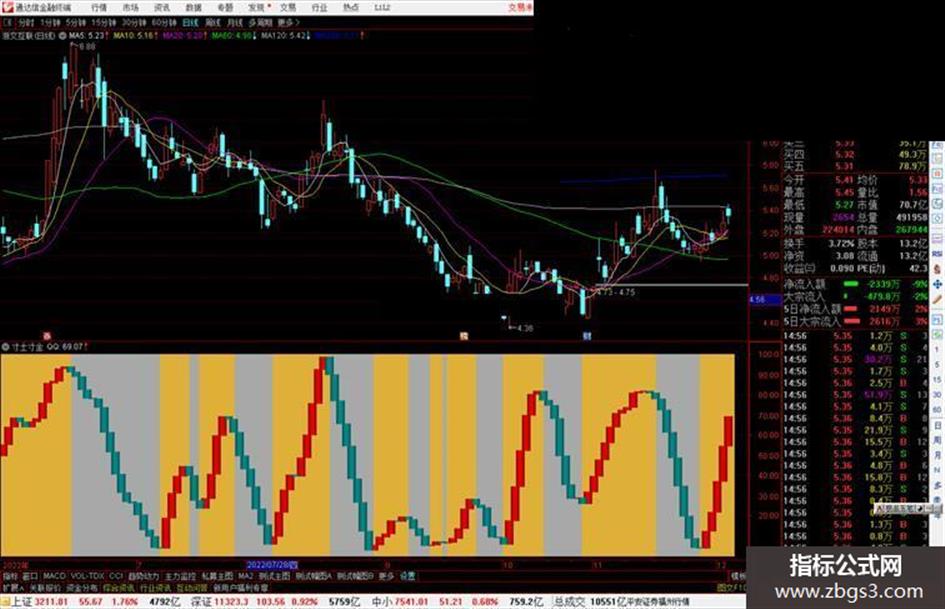
Task: Select the 日线 period tab
Action: 190,22
